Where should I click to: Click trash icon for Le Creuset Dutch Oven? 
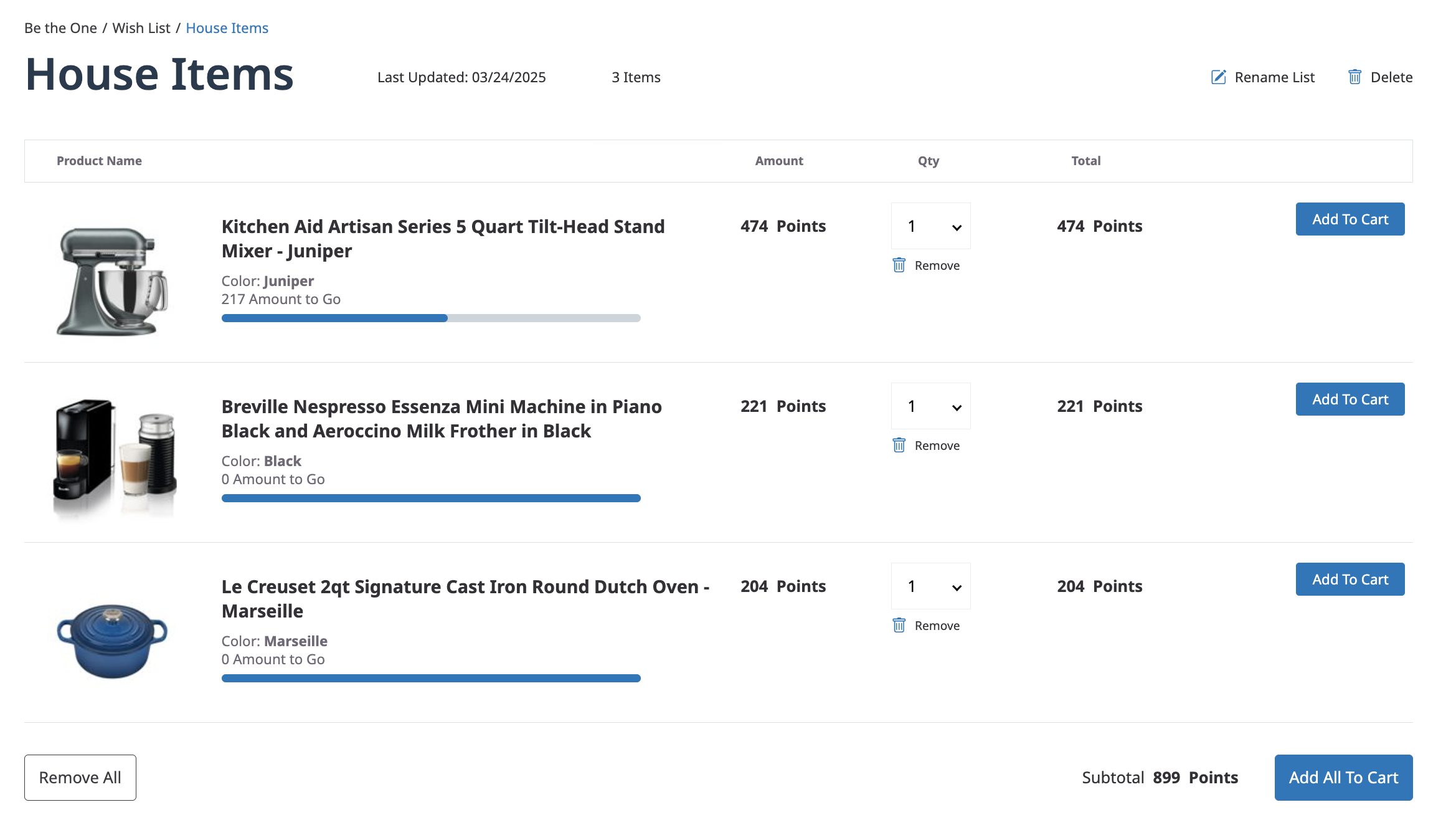pyautogui.click(x=899, y=626)
